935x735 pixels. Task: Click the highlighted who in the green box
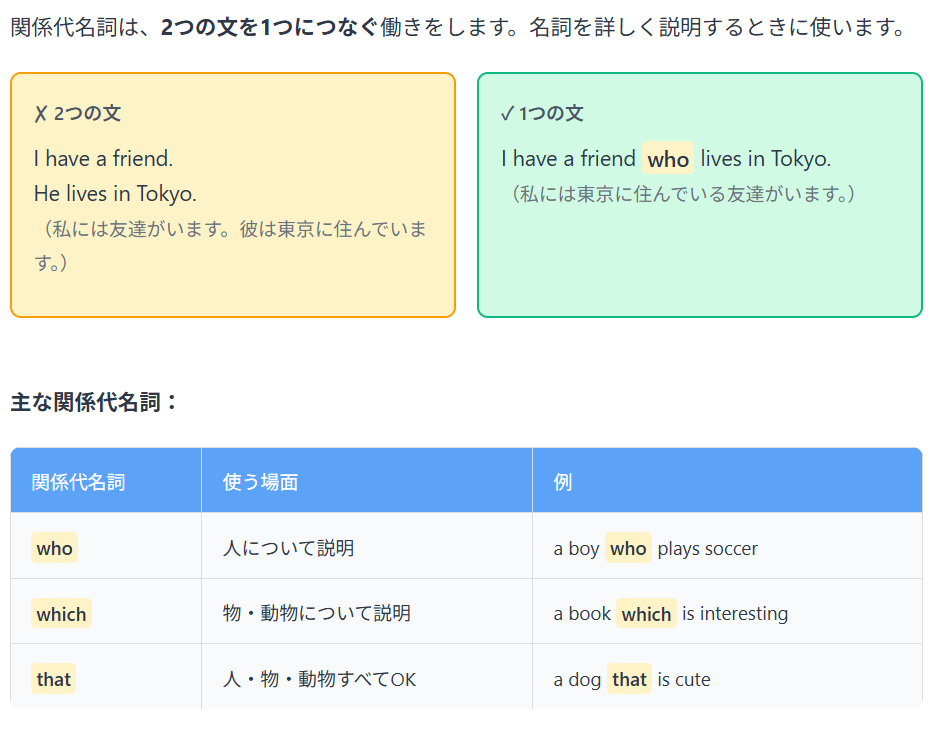(668, 159)
